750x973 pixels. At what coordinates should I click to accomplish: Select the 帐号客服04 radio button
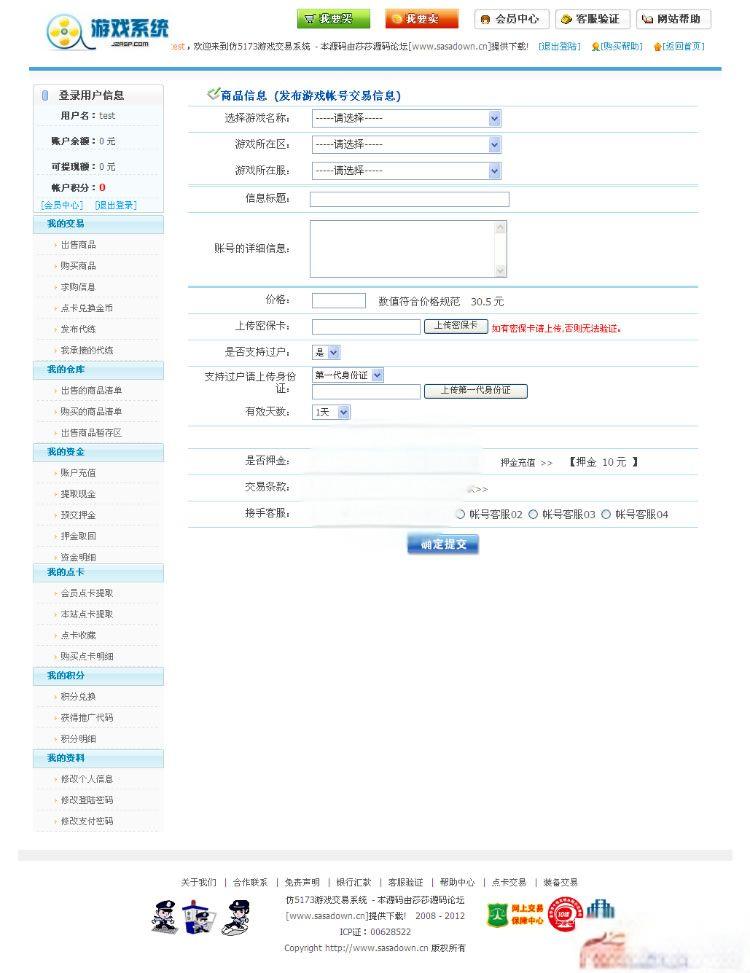[606, 514]
